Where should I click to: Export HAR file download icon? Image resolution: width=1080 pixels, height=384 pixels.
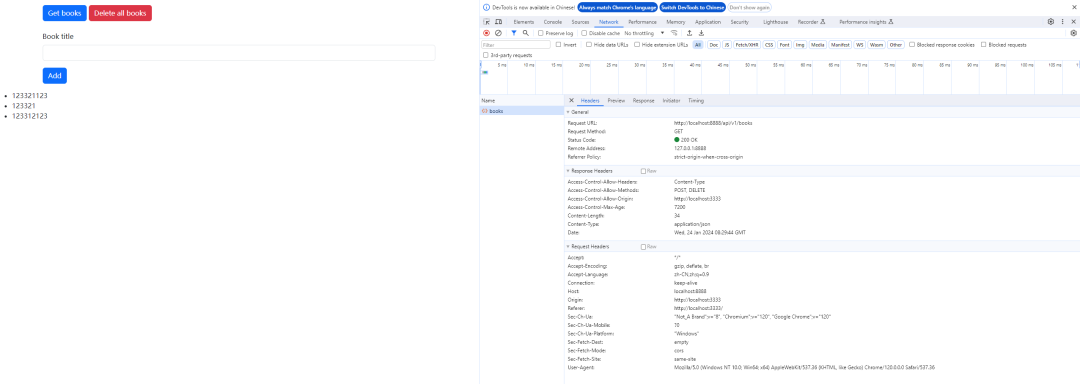(701, 33)
